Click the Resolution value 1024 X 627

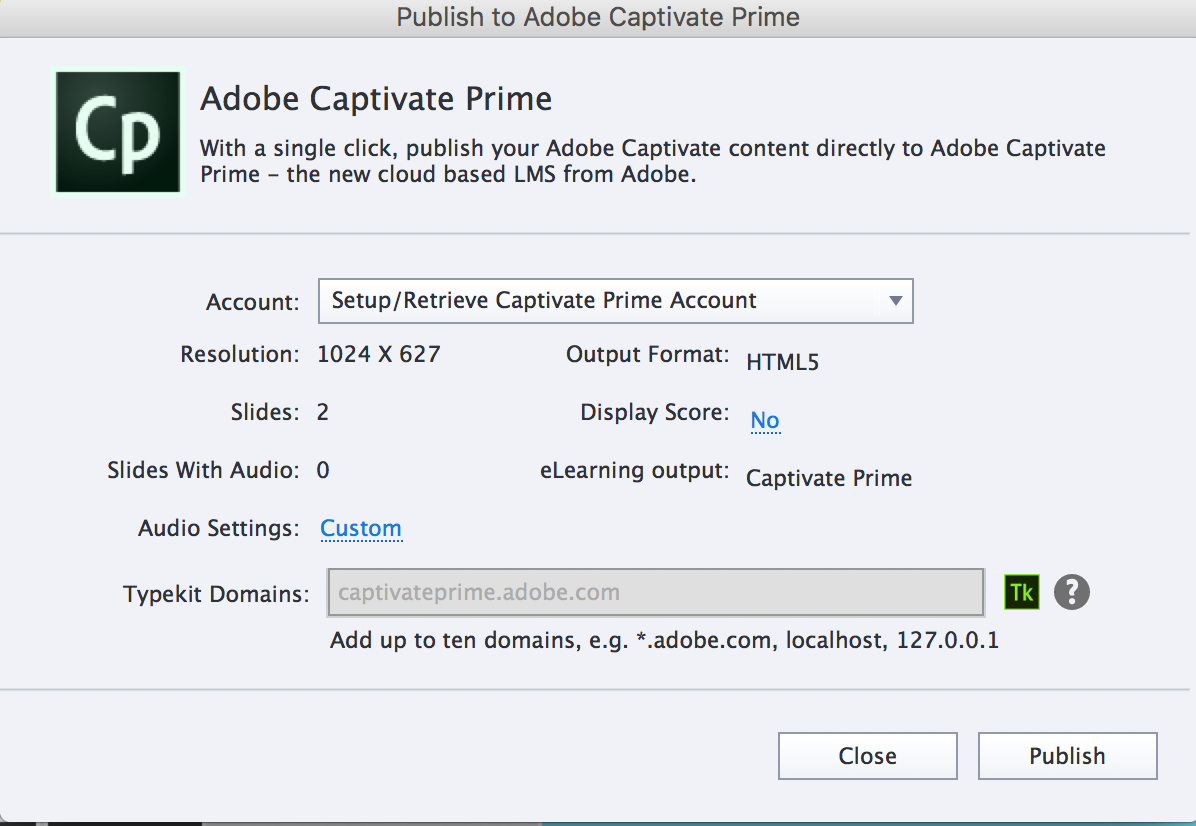pos(379,353)
